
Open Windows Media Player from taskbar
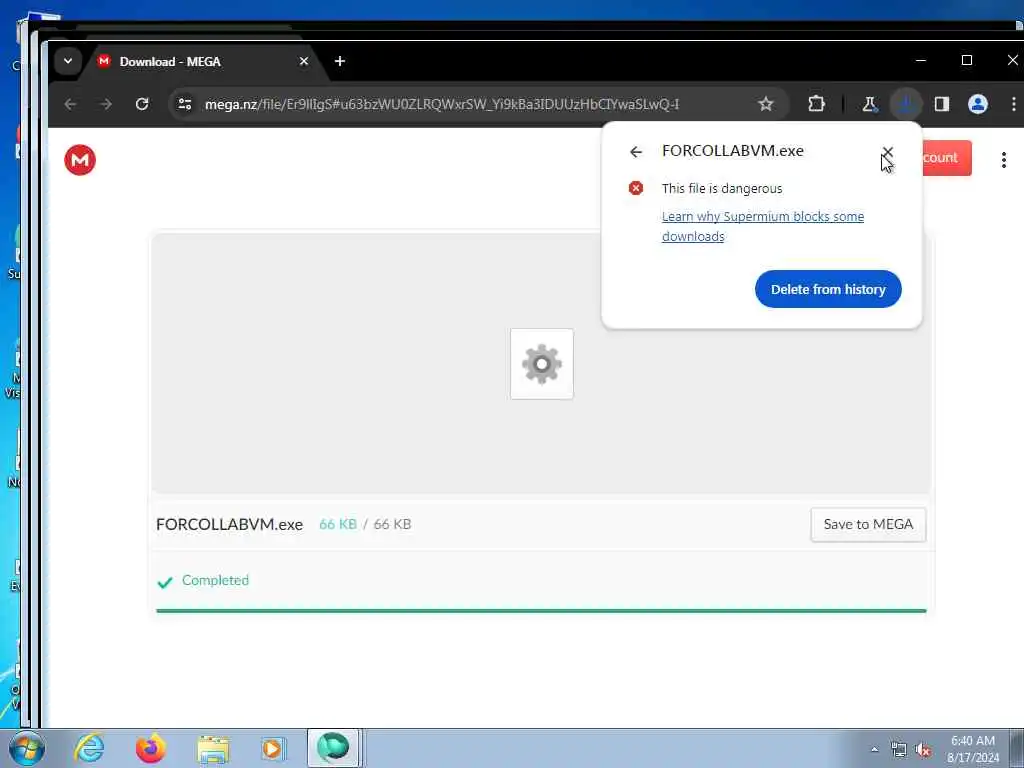click(272, 748)
